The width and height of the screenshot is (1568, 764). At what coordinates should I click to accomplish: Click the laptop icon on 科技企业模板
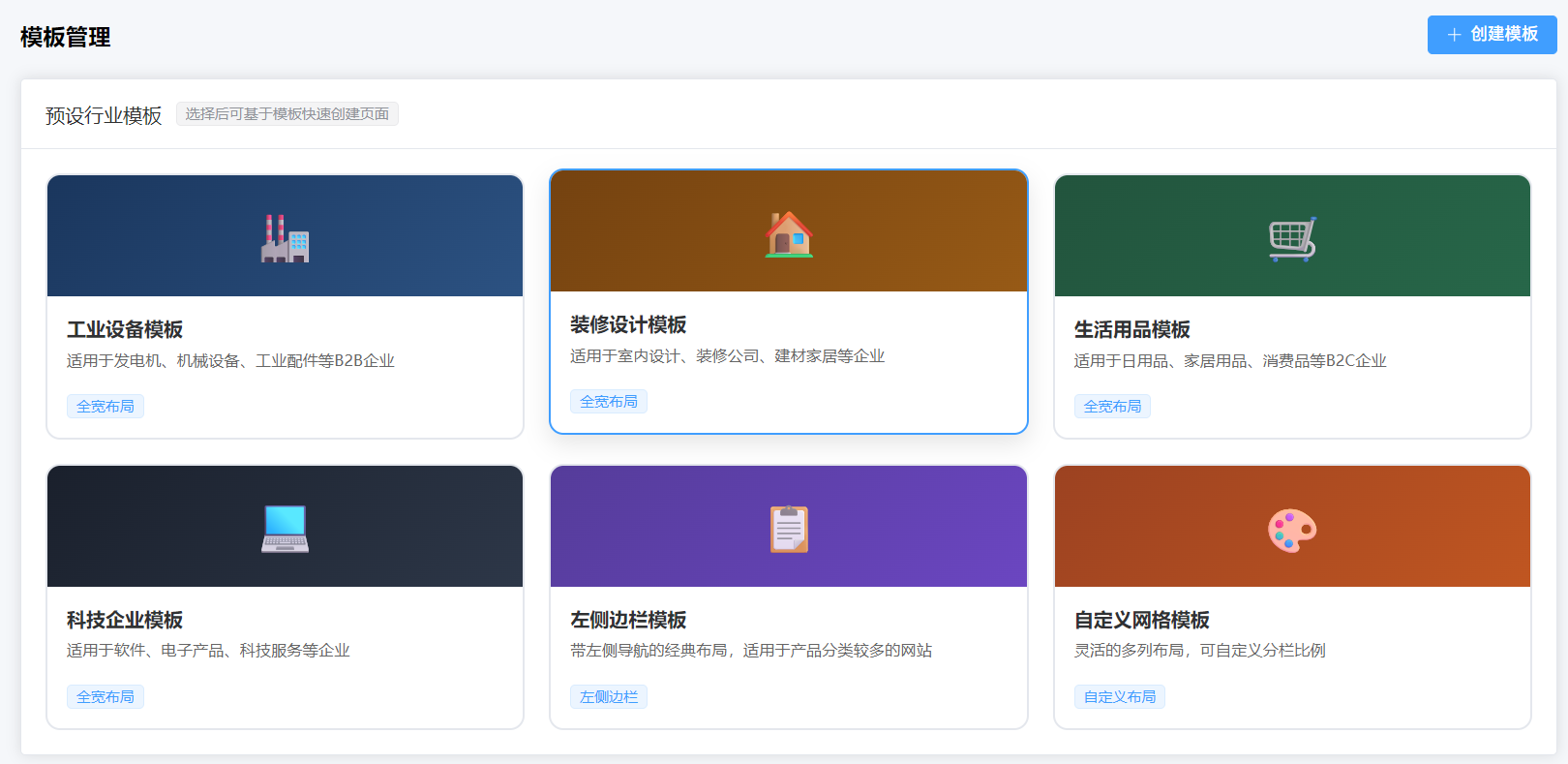(285, 529)
